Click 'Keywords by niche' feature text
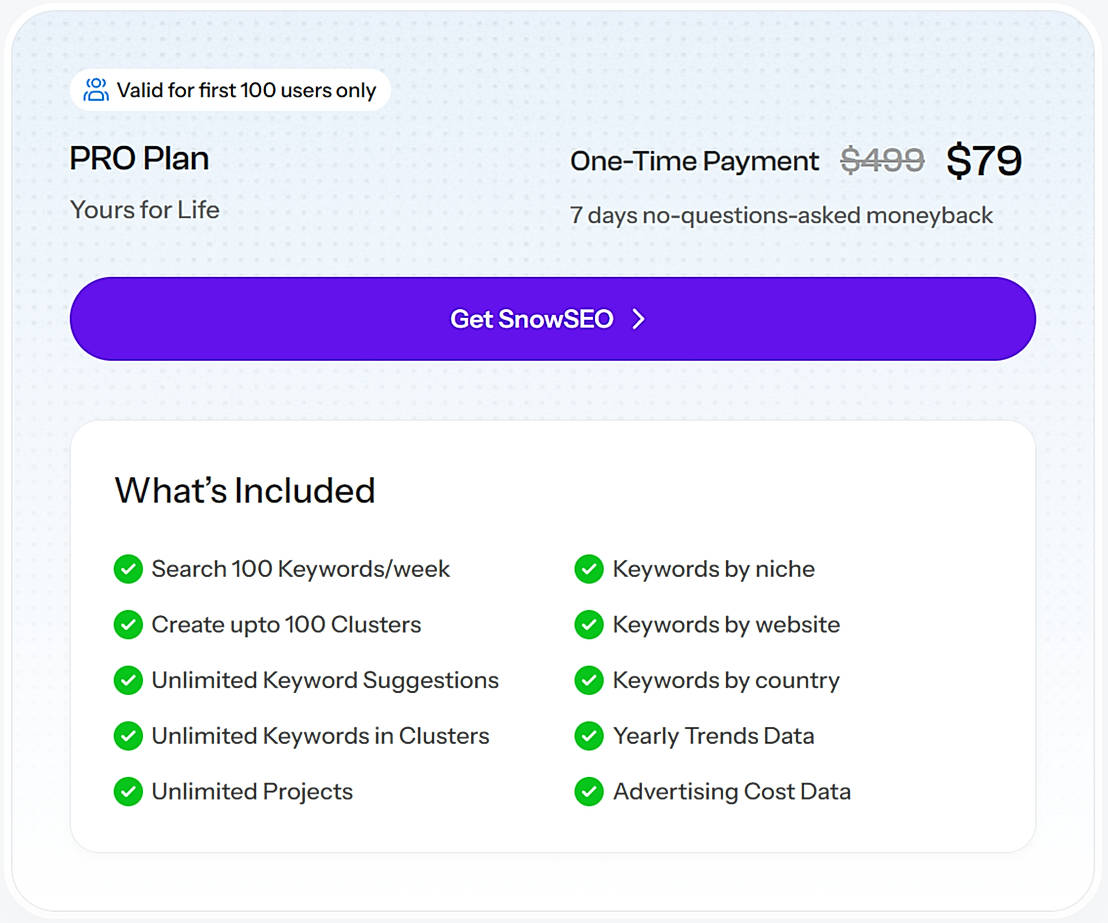 coord(714,570)
